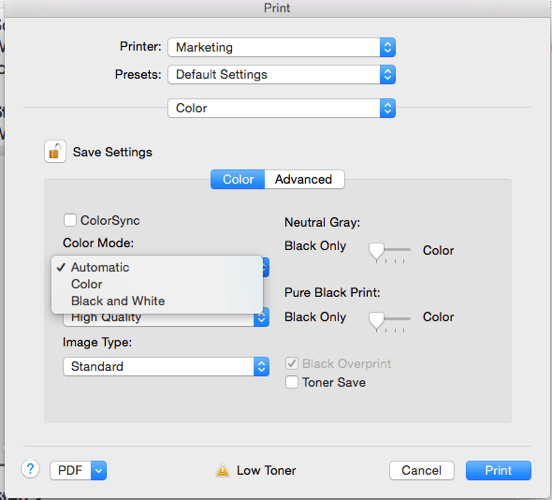This screenshot has height=500, width=552.
Task: Click the Image Type stepper arrows
Action: pyautogui.click(x=261, y=367)
